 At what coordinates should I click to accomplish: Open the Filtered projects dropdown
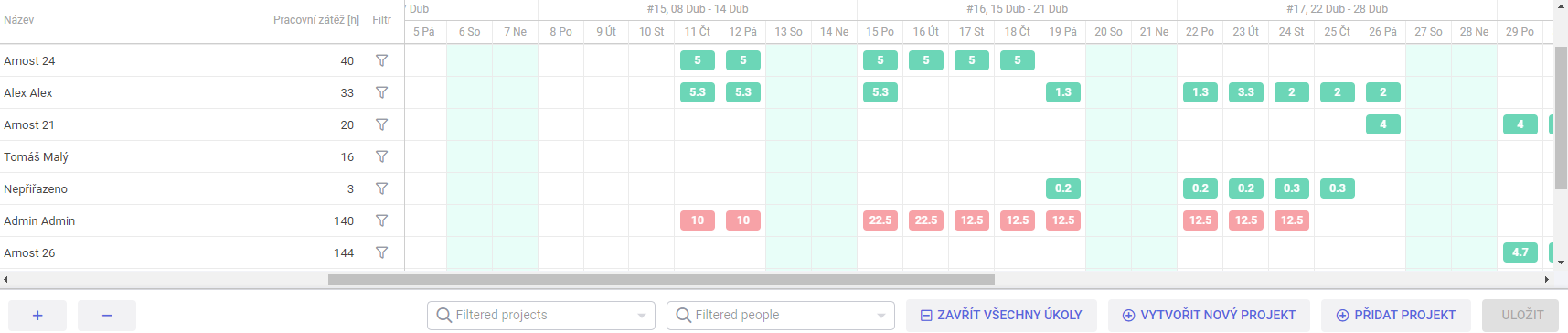click(541, 315)
